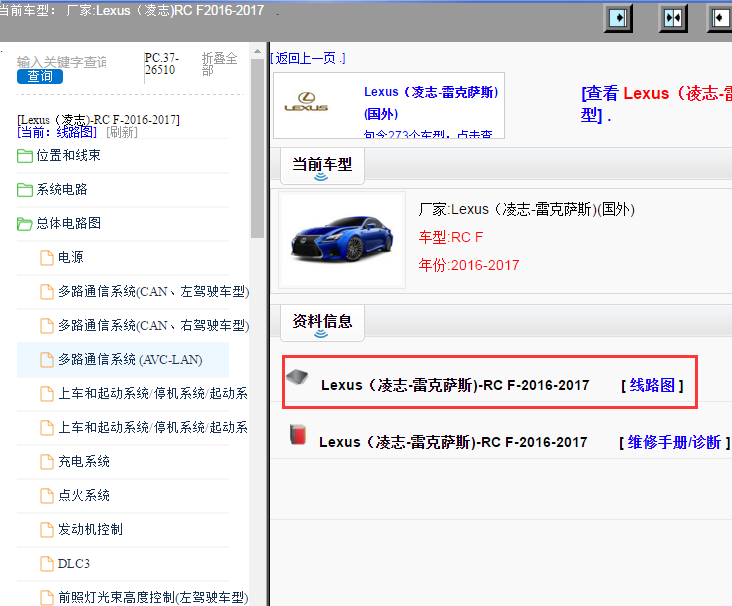
Task: Click PC.37-26510 text in sidebar
Action: click(x=162, y=64)
